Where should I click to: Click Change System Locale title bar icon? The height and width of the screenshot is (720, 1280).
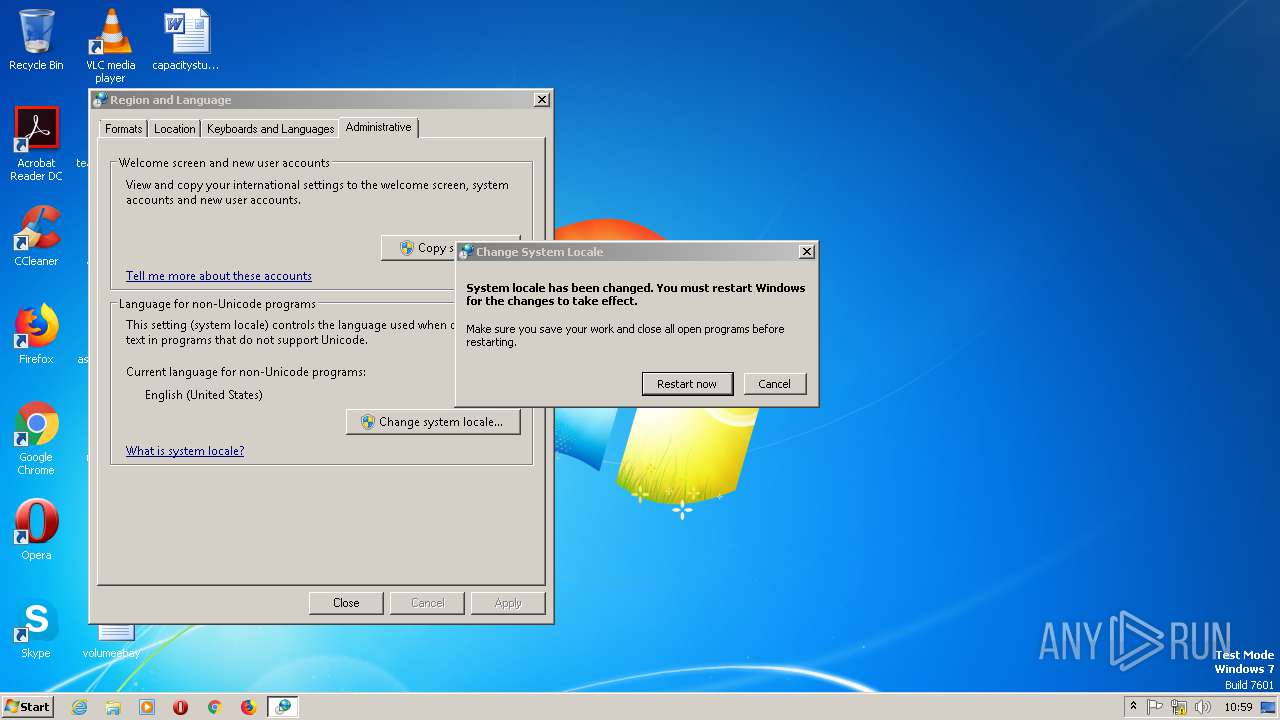pos(466,252)
